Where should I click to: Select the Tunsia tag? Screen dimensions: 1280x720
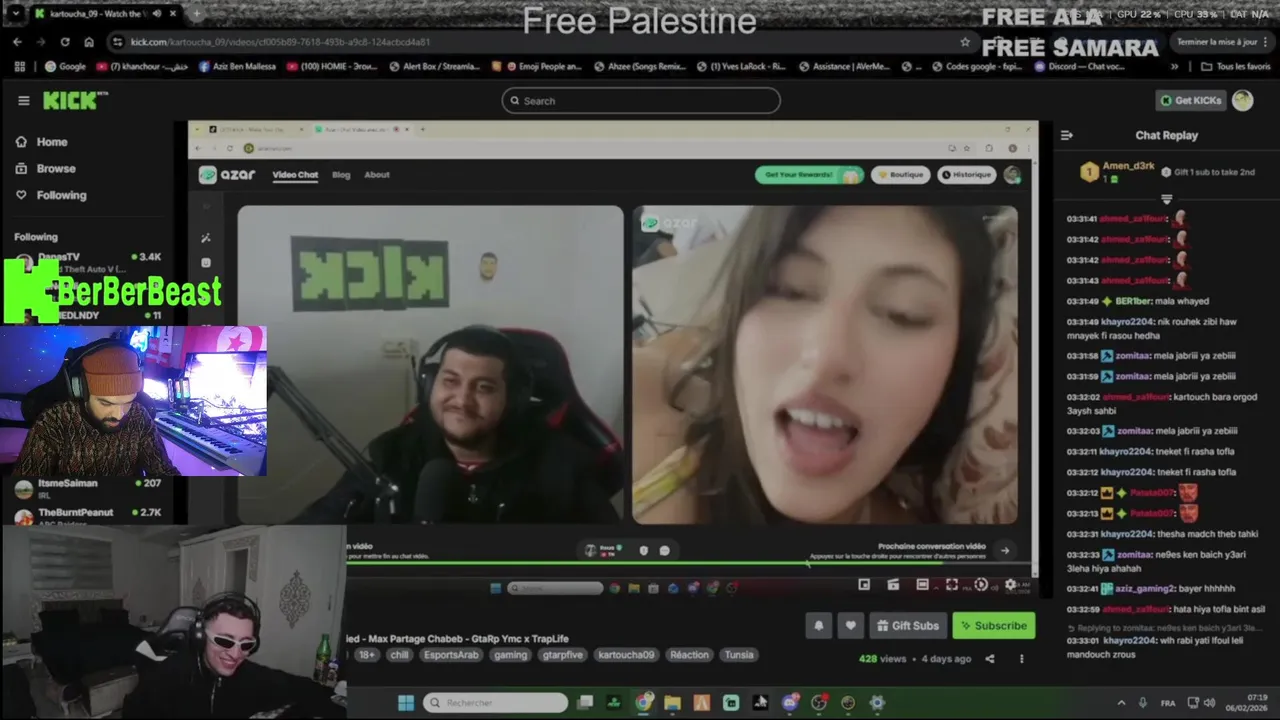pyautogui.click(x=739, y=655)
